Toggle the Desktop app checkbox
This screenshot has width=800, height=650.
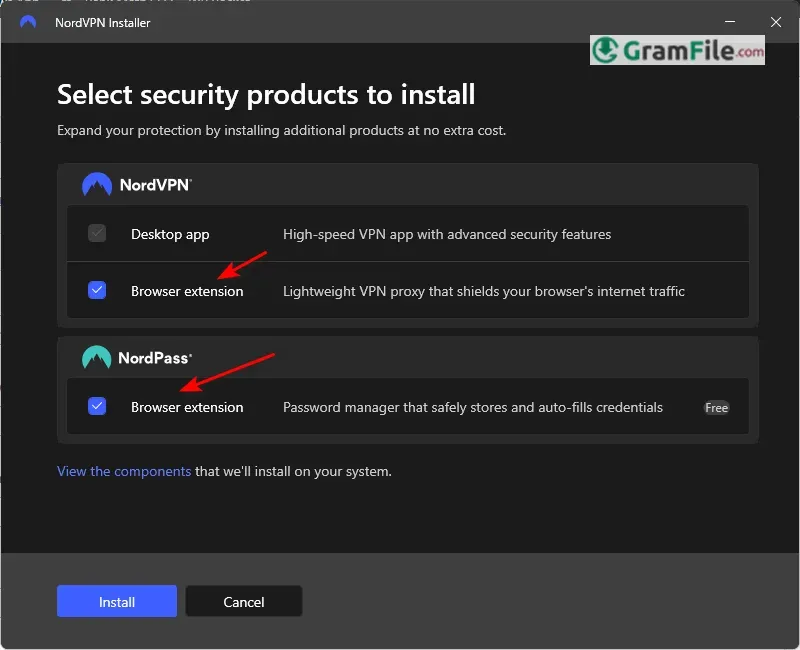(97, 233)
